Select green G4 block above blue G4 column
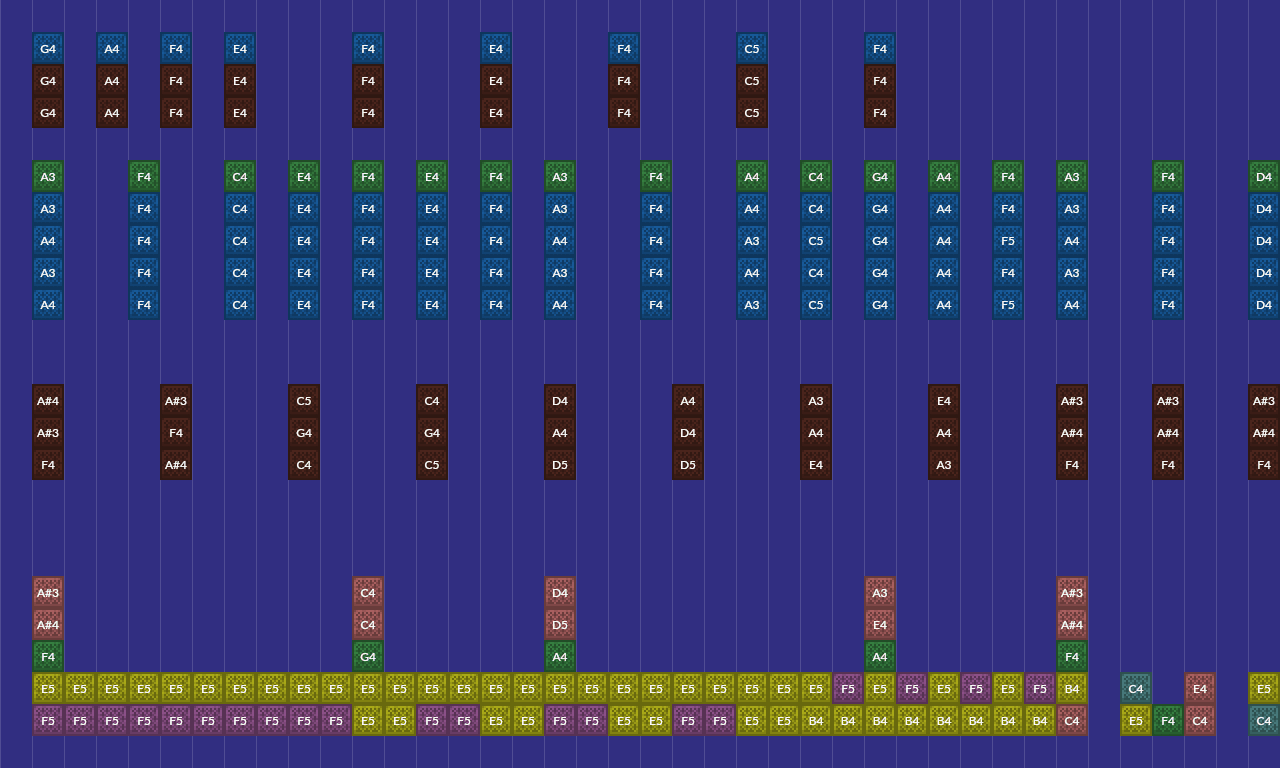 pyautogui.click(x=880, y=177)
